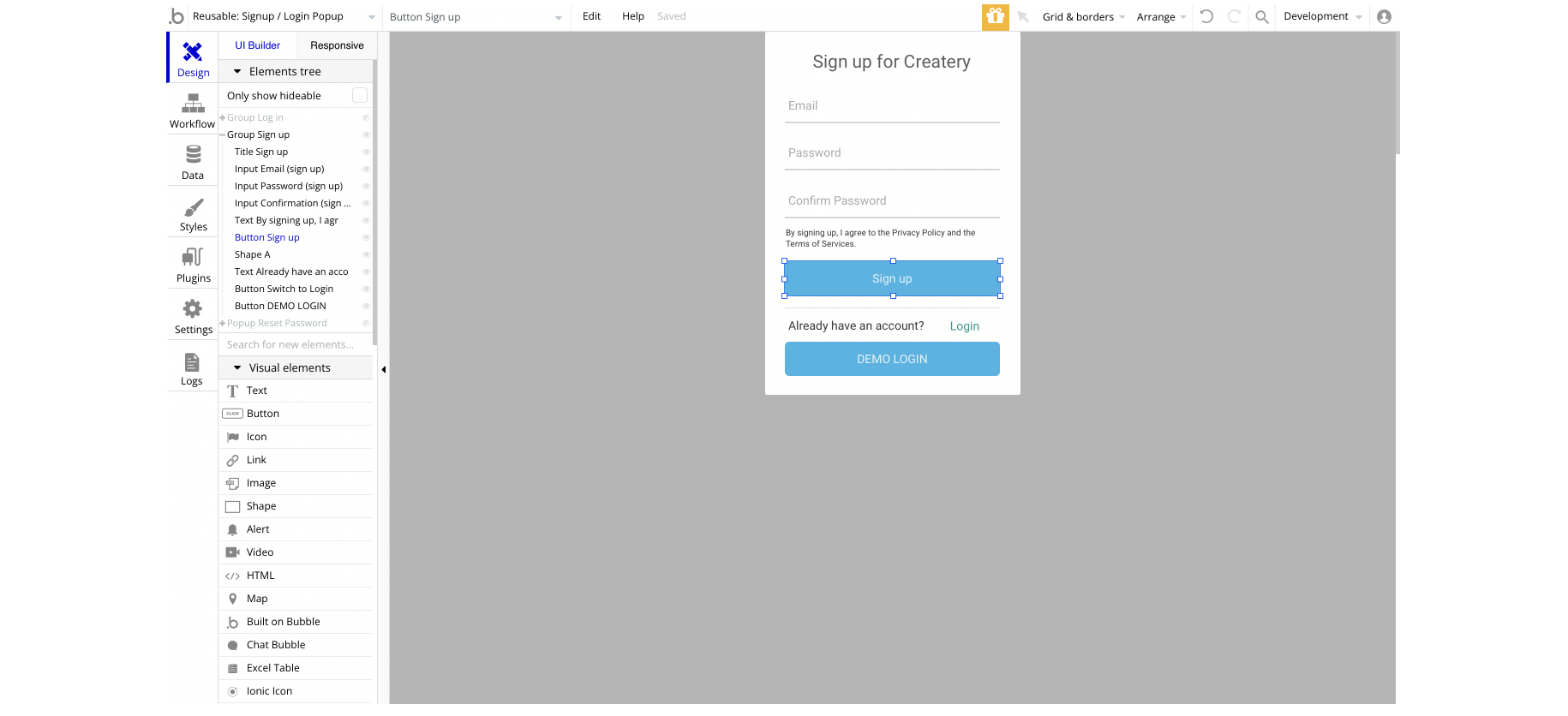Open the Logs section
This screenshot has height=716, width=1568.
click(x=193, y=369)
